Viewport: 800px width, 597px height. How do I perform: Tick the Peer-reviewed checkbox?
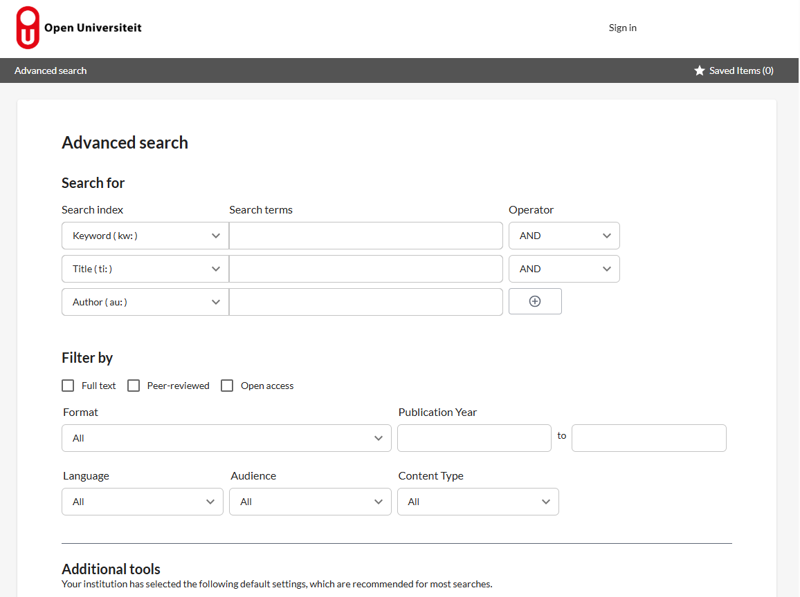(x=133, y=385)
